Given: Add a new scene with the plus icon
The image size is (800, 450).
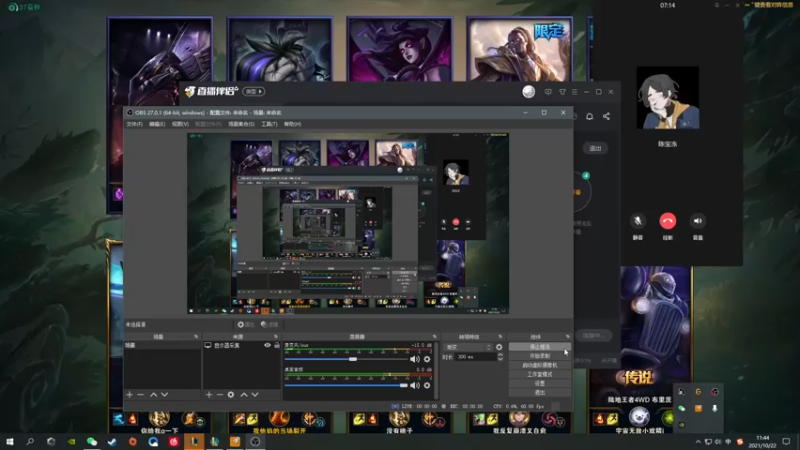Looking at the screenshot, I should pyautogui.click(x=130, y=394).
